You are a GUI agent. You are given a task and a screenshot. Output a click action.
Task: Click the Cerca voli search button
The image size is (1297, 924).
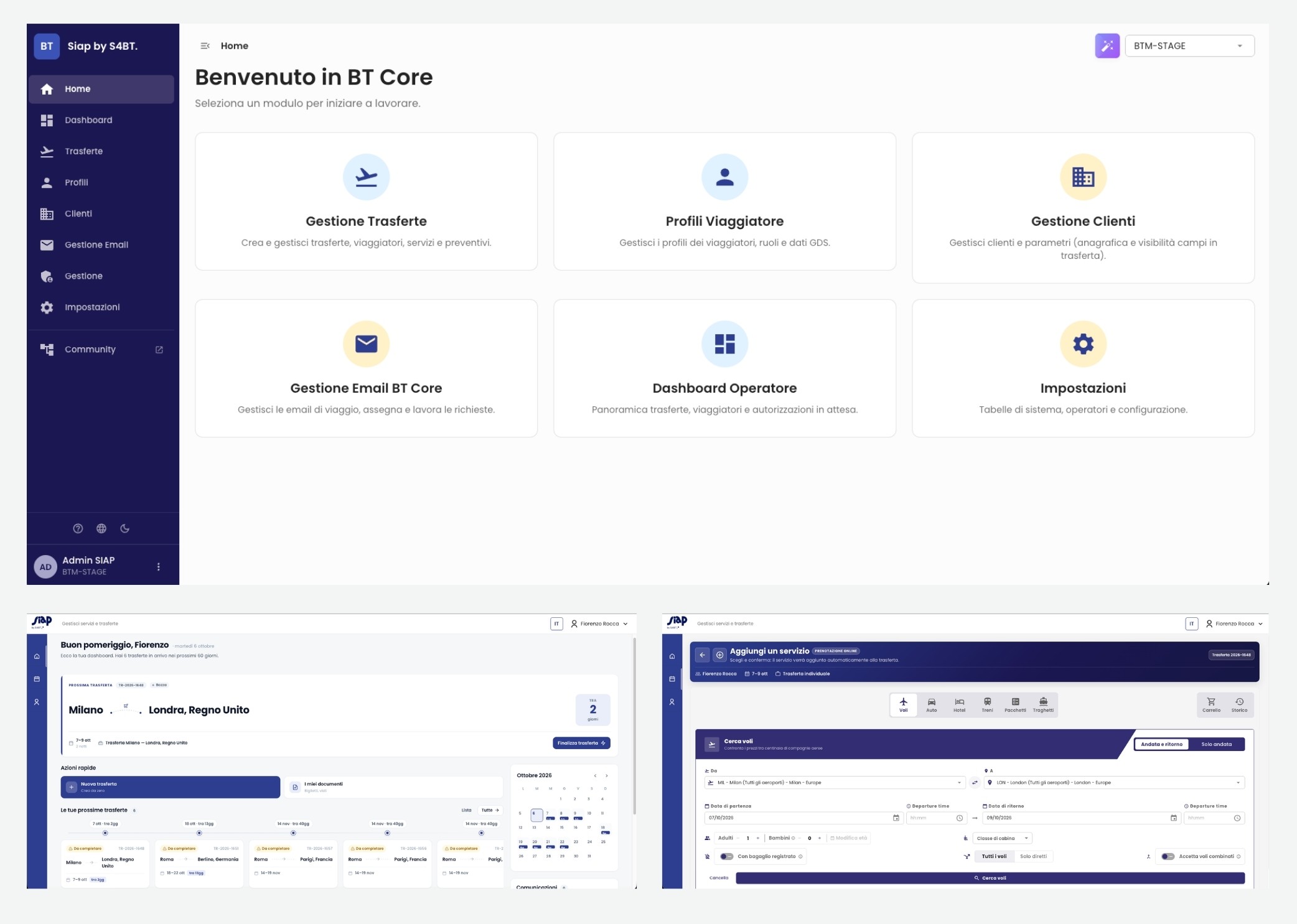[x=990, y=878]
